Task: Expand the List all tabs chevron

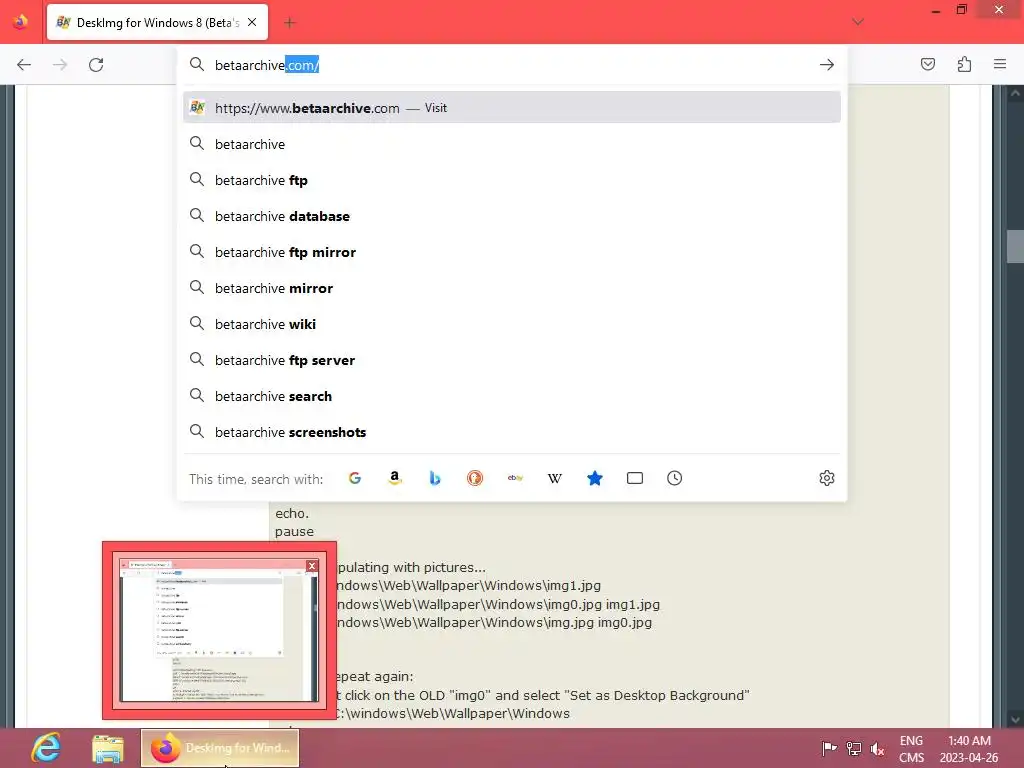Action: click(x=858, y=22)
